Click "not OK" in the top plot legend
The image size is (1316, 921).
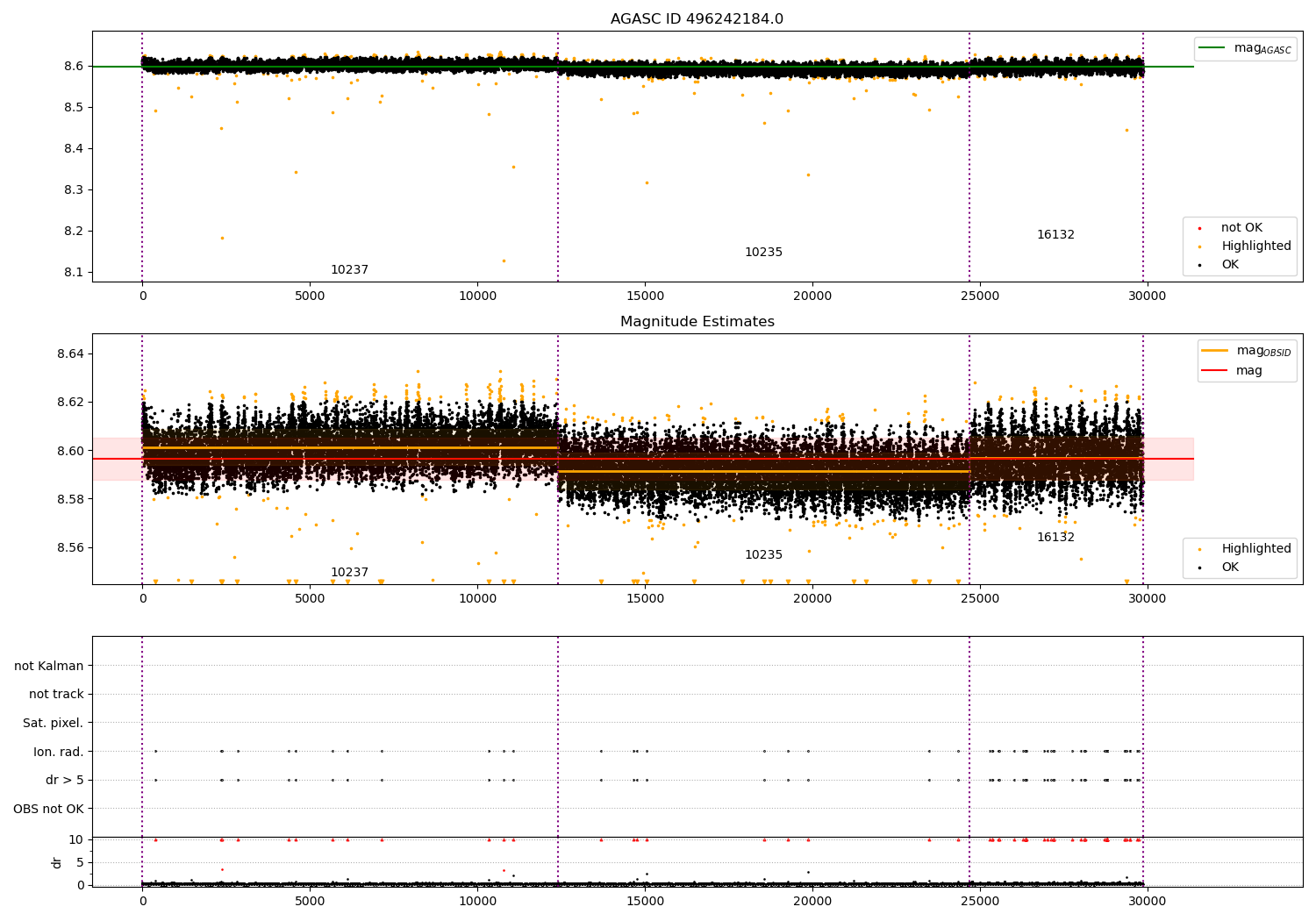(1241, 228)
